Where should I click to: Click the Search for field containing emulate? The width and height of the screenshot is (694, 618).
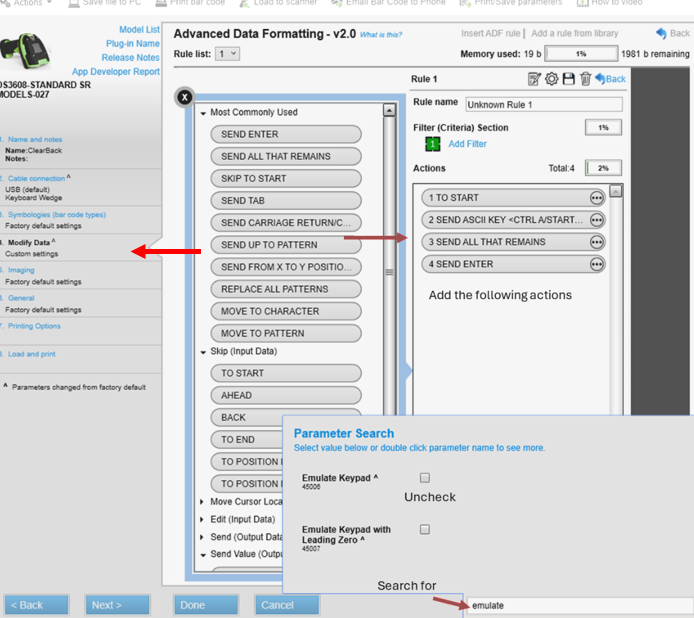point(579,605)
